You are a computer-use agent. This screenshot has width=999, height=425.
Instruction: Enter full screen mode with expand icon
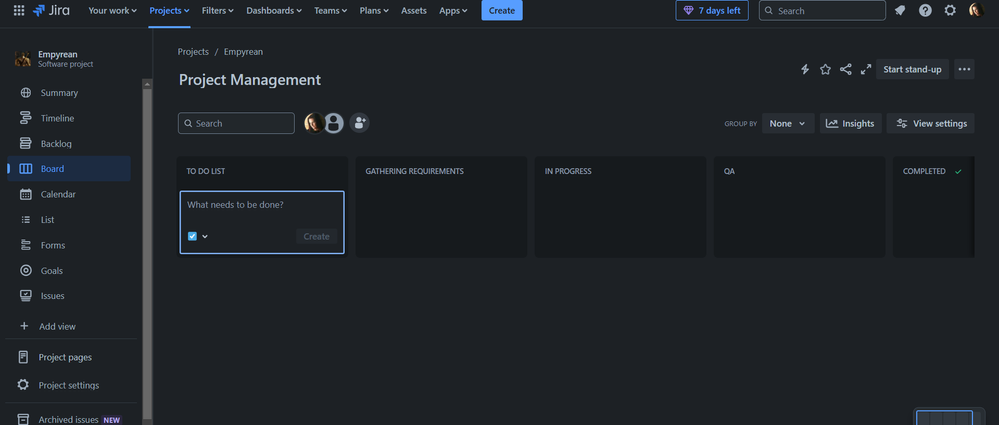(866, 69)
